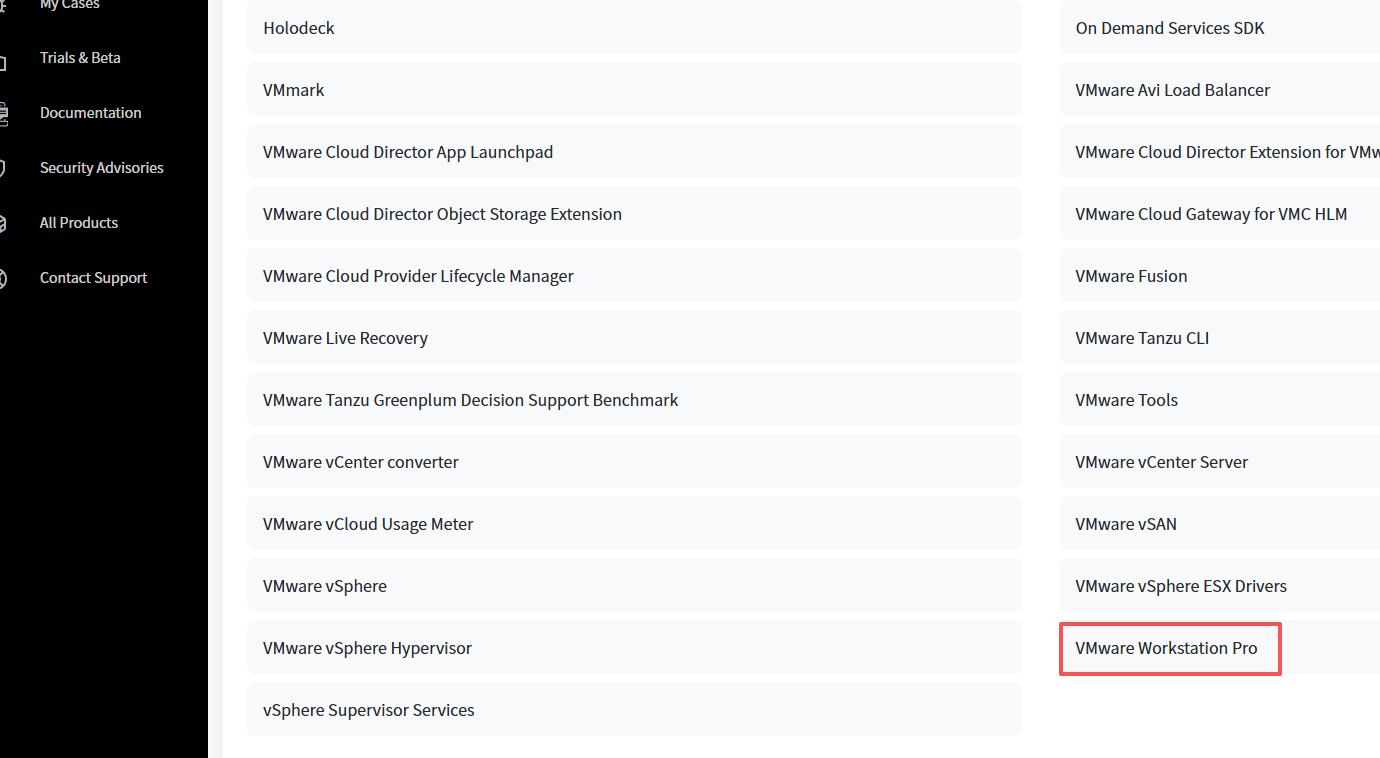Open the highlighted VMware Workstation Pro product
Viewport: 1380px width, 758px height.
point(1166,648)
